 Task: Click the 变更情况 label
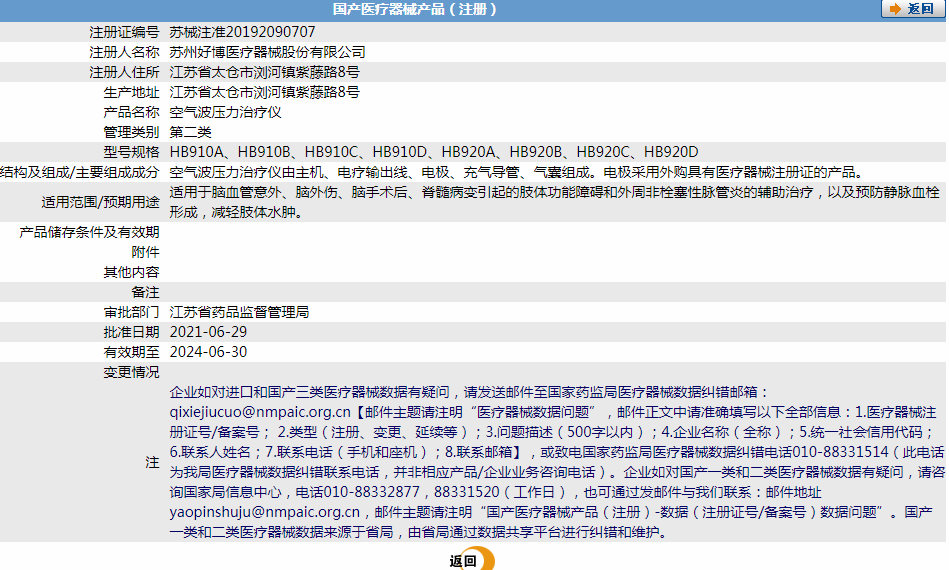tap(131, 372)
